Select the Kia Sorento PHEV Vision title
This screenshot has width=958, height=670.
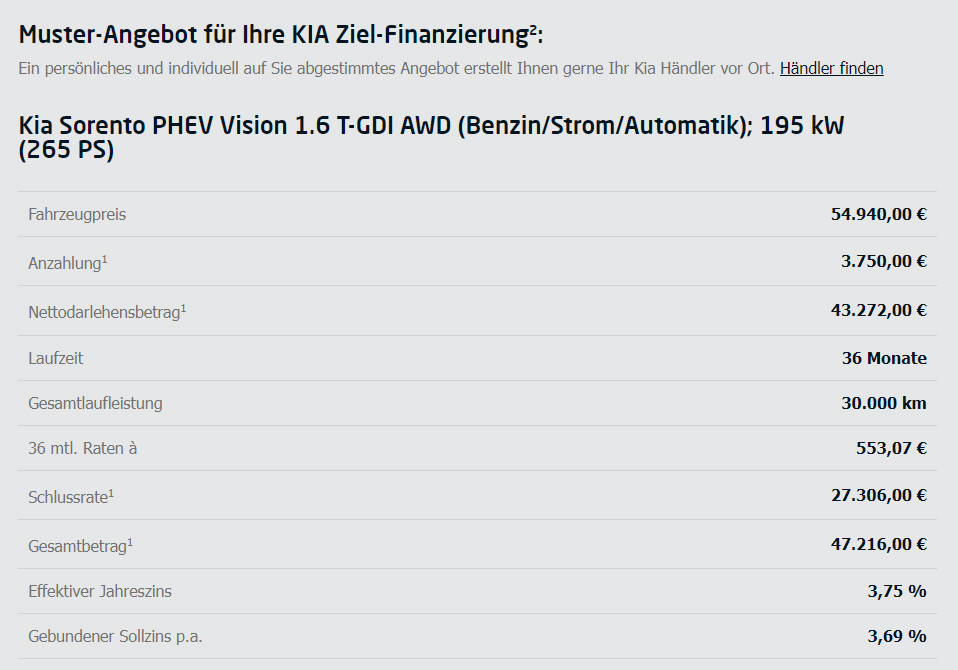point(431,137)
